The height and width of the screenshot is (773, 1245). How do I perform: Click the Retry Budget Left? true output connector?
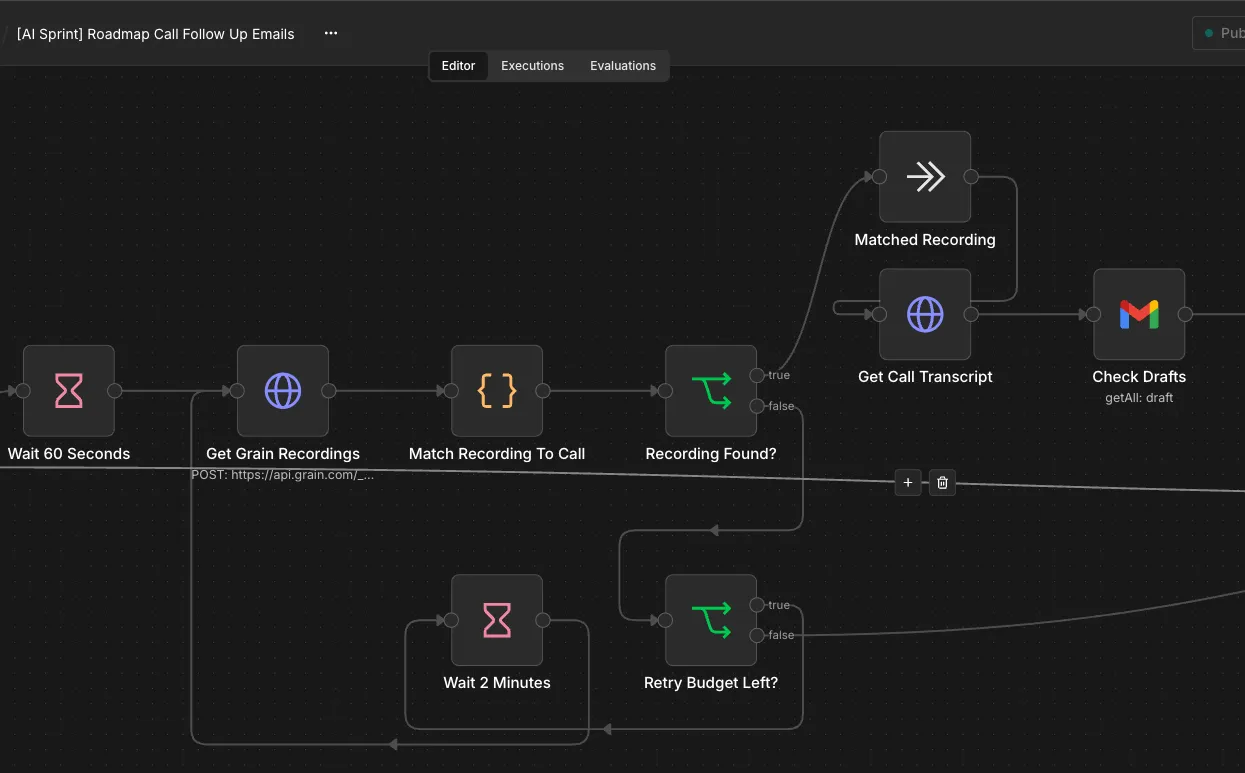pos(757,605)
